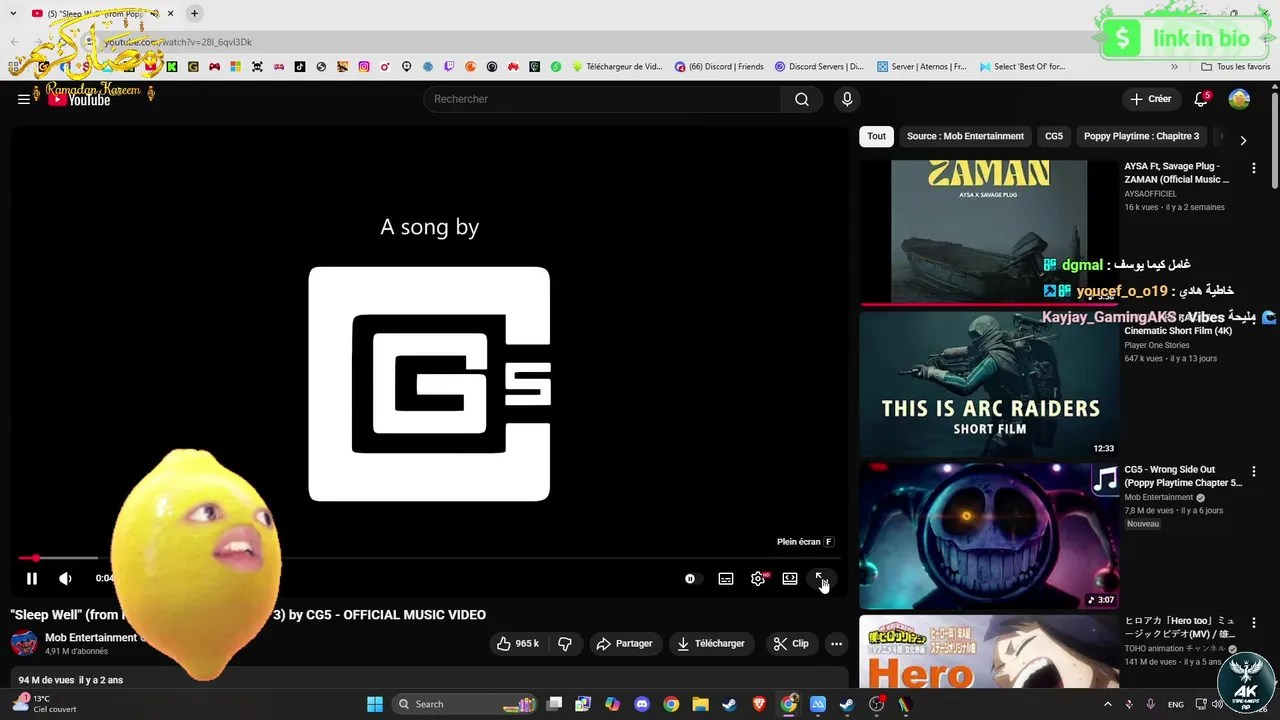This screenshot has width=1280, height=720.
Task: Open Select 'Best Of' for... bookmark
Action: click(x=1022, y=67)
